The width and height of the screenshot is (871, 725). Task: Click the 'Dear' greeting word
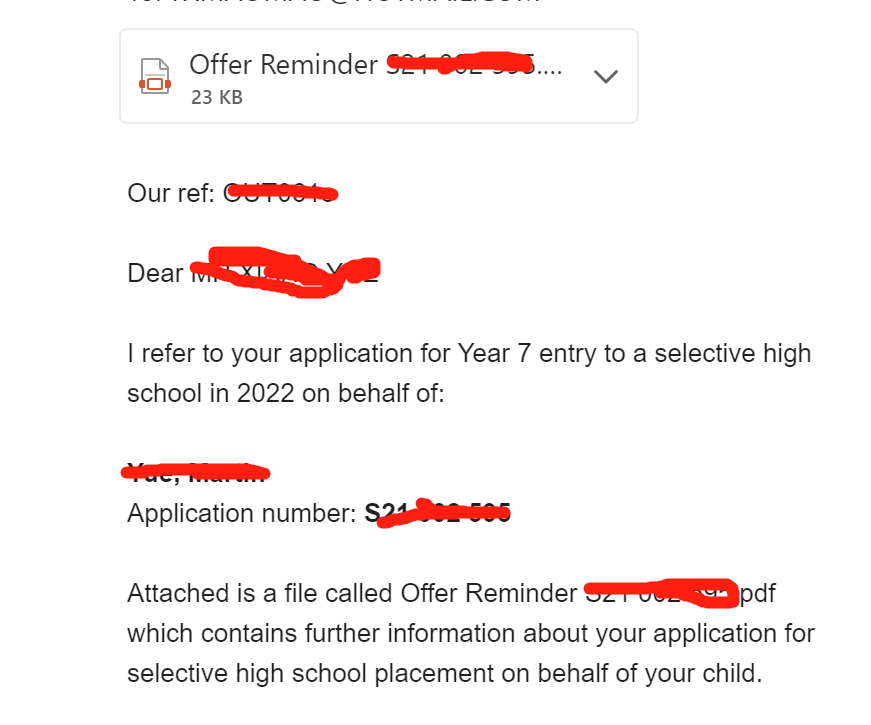pyautogui.click(x=155, y=273)
